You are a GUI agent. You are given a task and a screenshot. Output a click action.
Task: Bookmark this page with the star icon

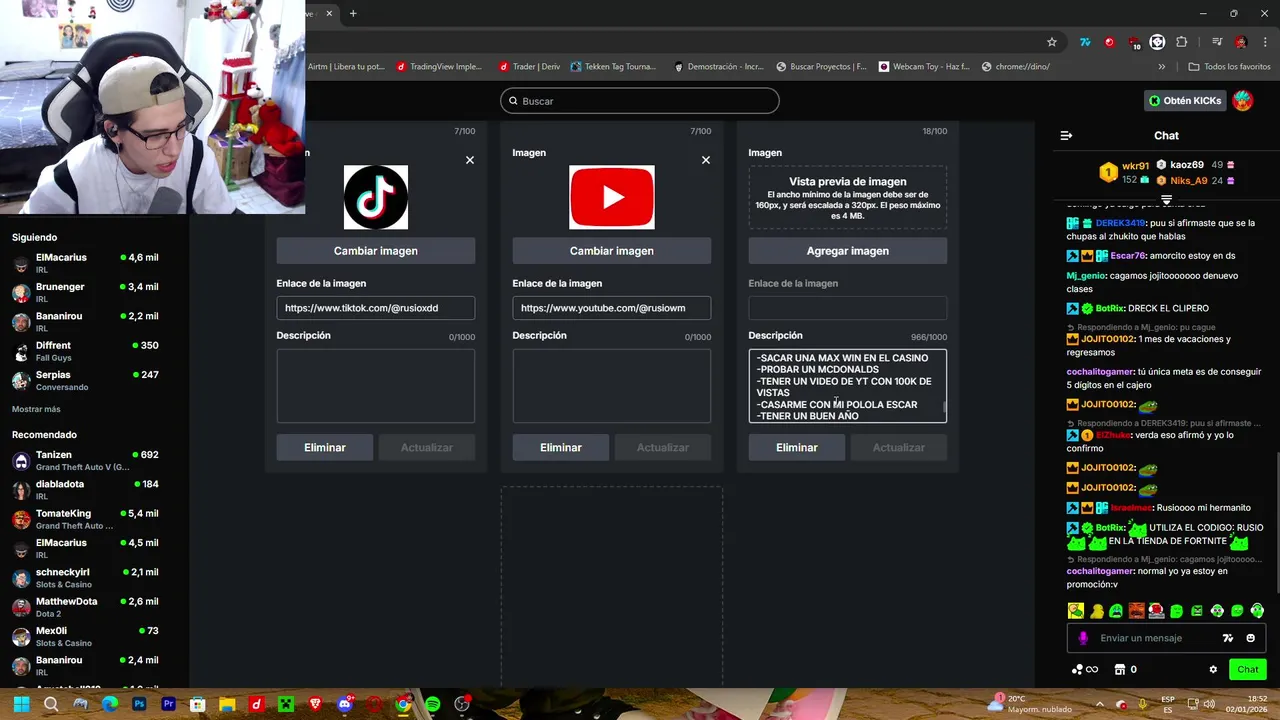point(1051,42)
